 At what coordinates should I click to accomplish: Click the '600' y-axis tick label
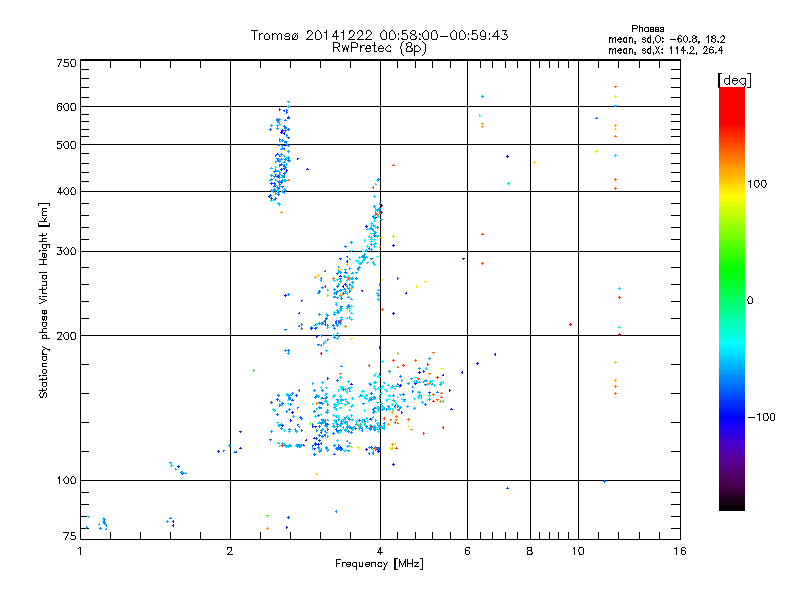[66, 107]
